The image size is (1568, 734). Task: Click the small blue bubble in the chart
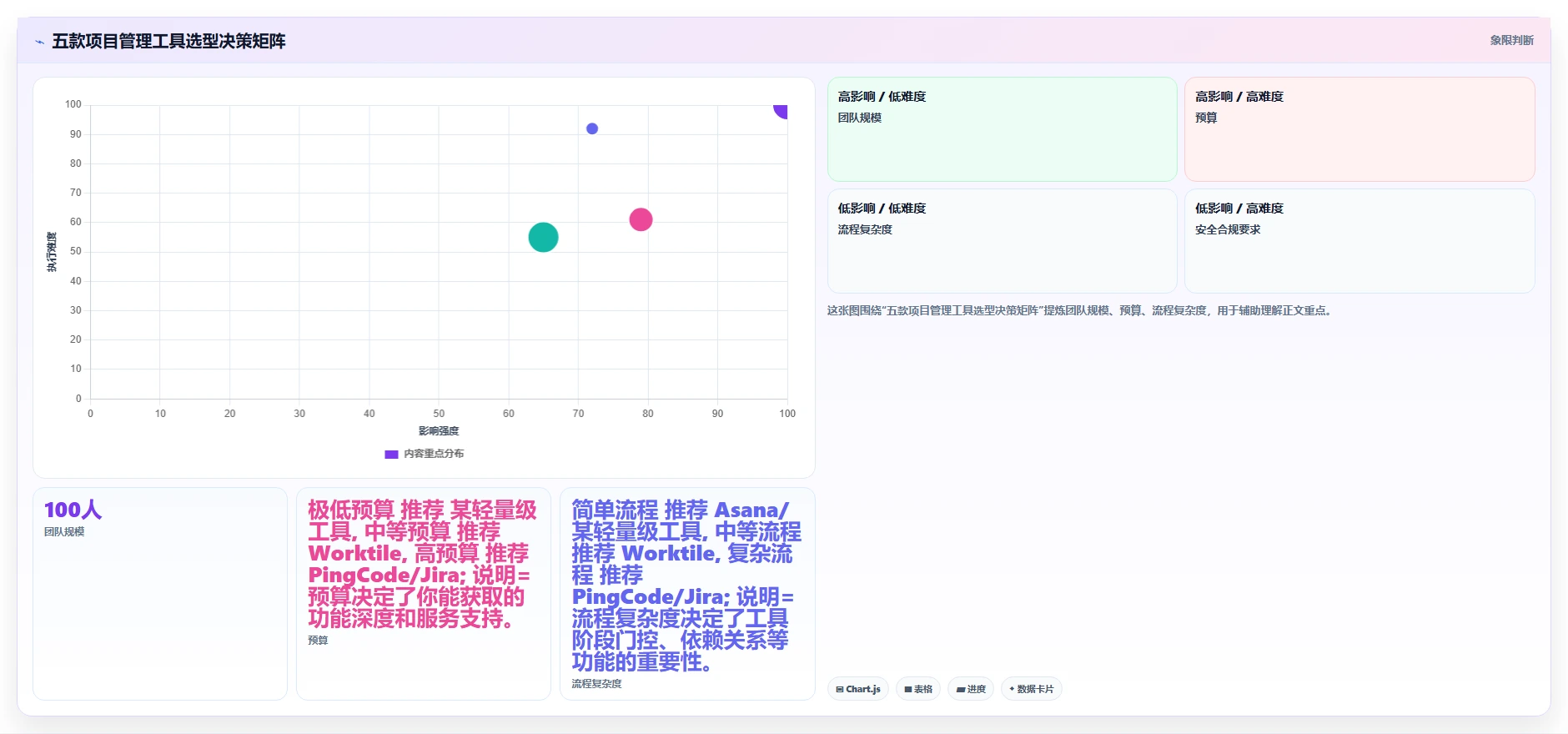pos(592,128)
